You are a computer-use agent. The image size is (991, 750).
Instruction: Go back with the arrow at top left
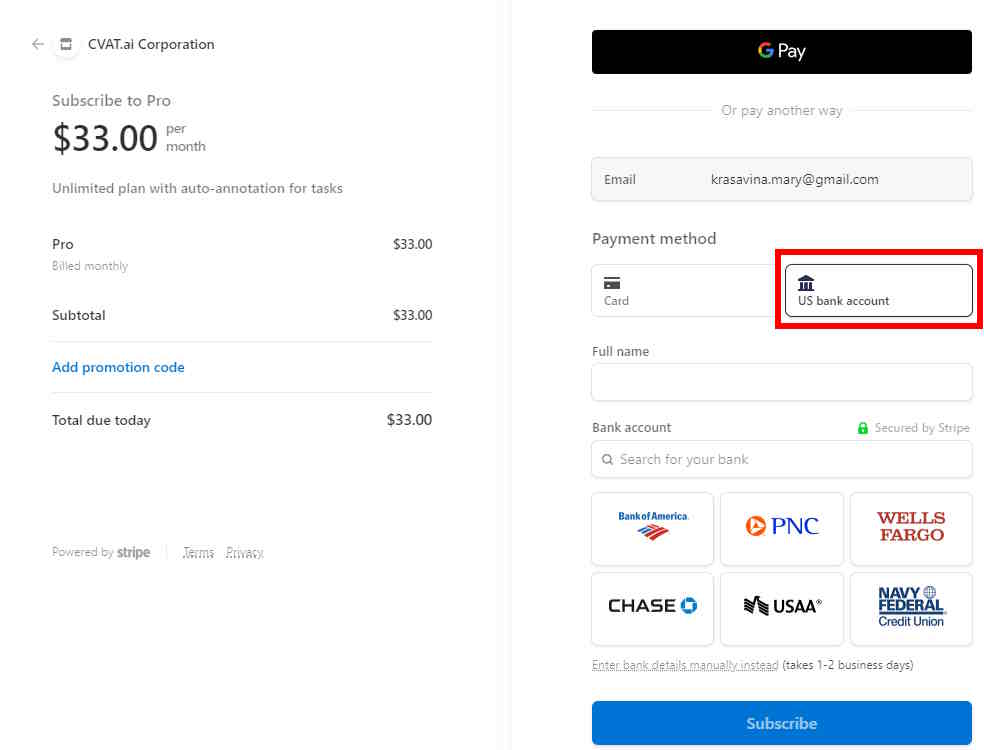(x=37, y=44)
